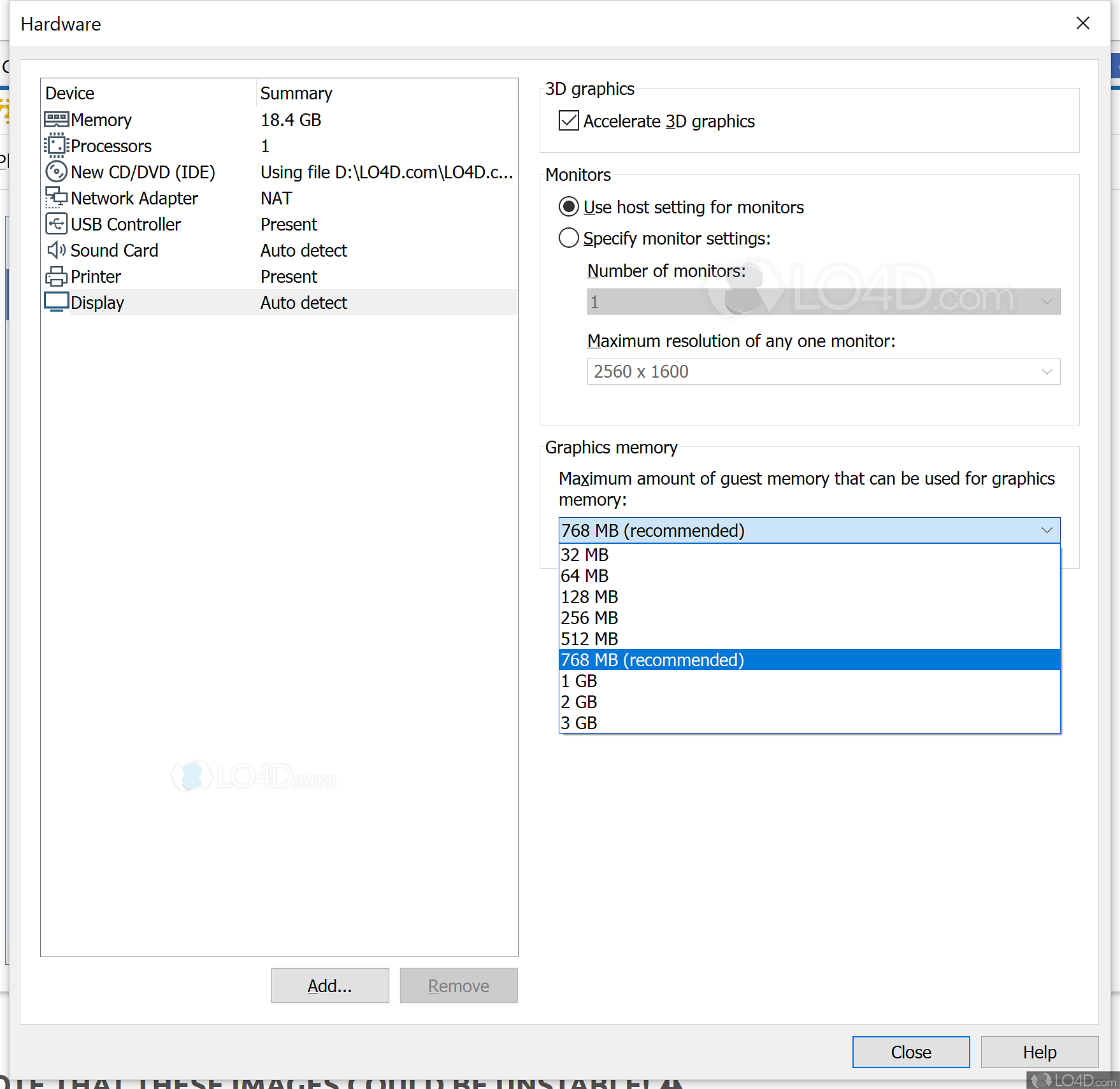Select the Network Adapter device icon
1120x1089 pixels.
56,198
